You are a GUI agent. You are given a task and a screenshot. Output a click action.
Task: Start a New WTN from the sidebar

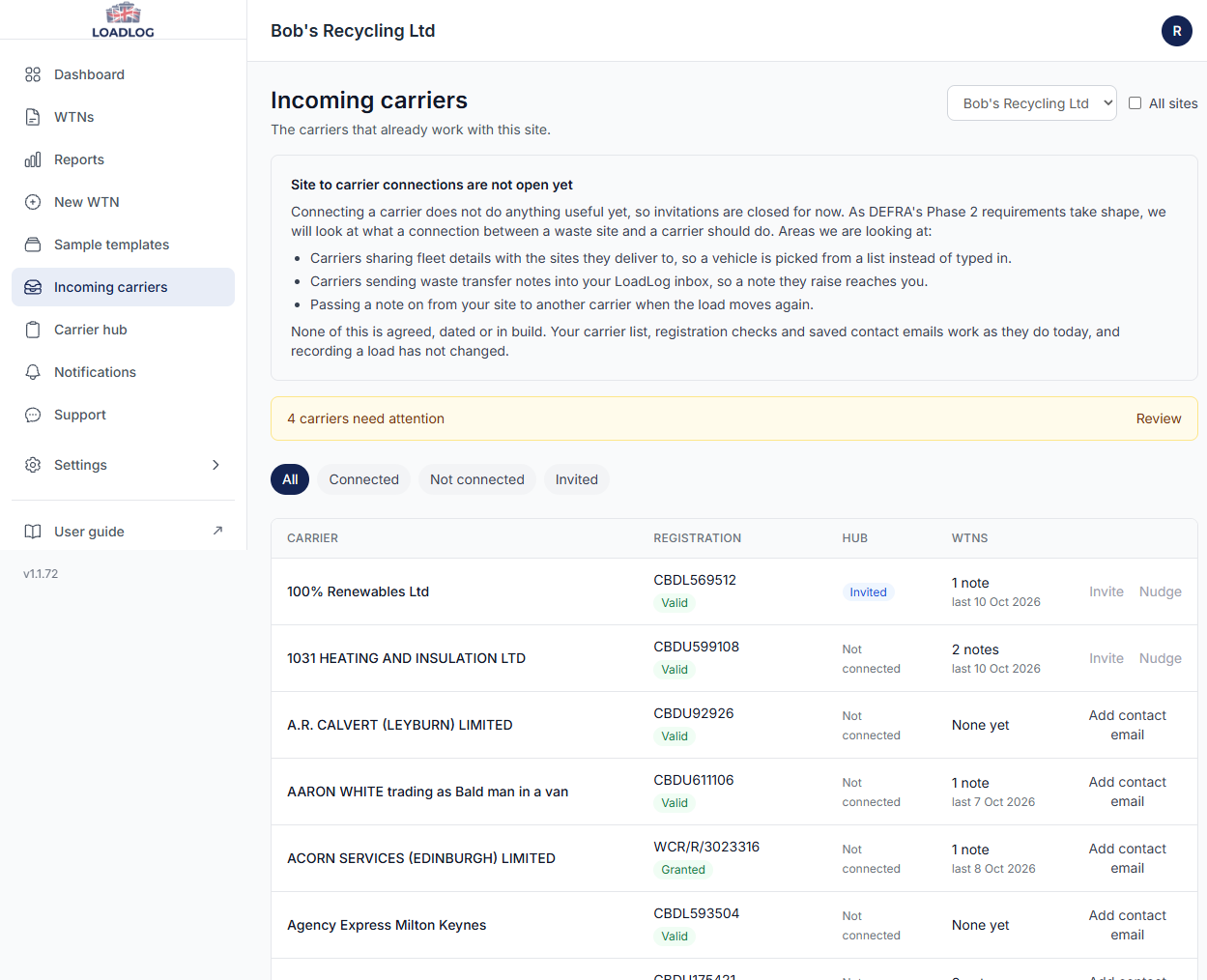123,202
